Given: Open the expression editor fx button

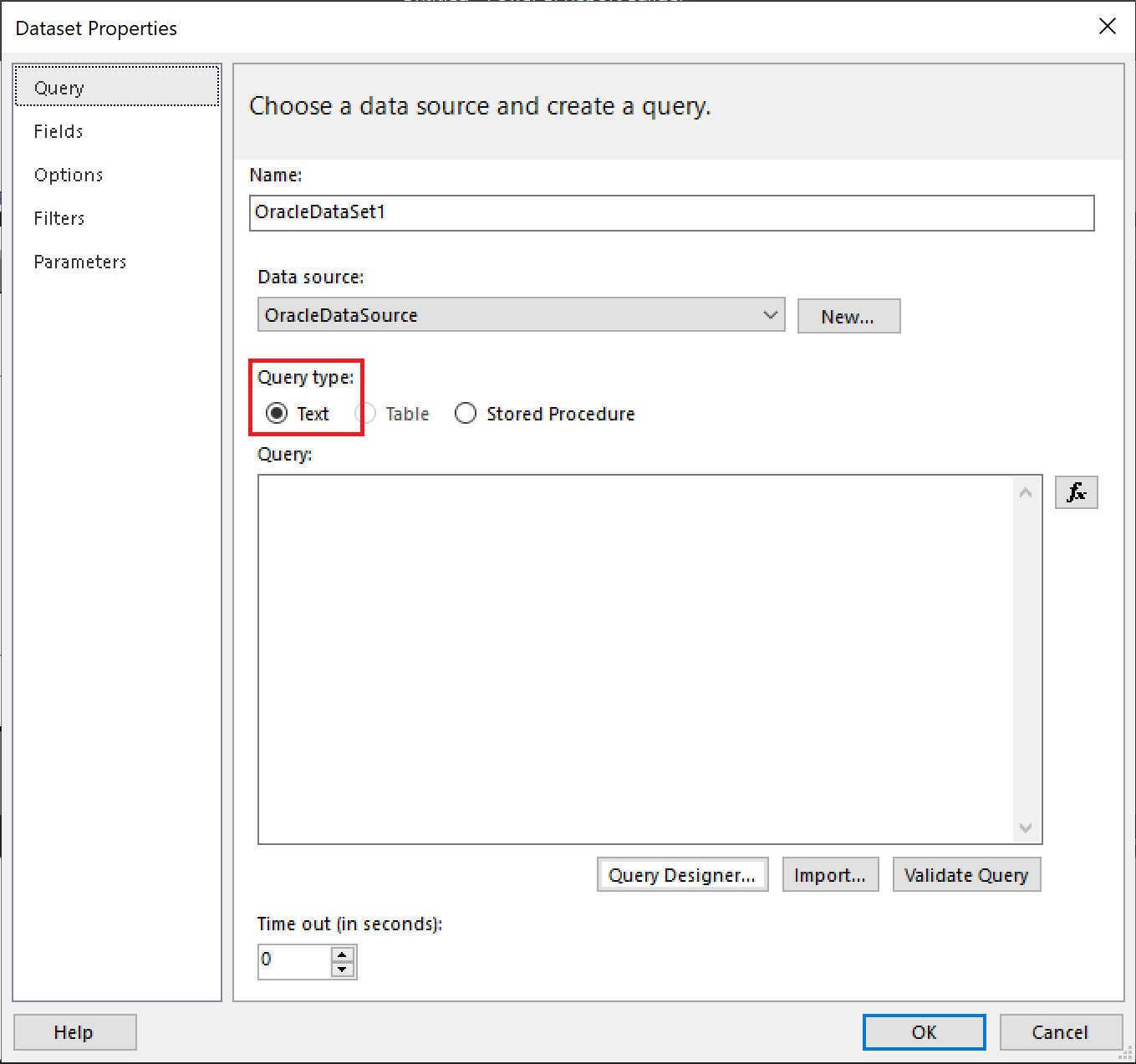Looking at the screenshot, I should click(1076, 492).
